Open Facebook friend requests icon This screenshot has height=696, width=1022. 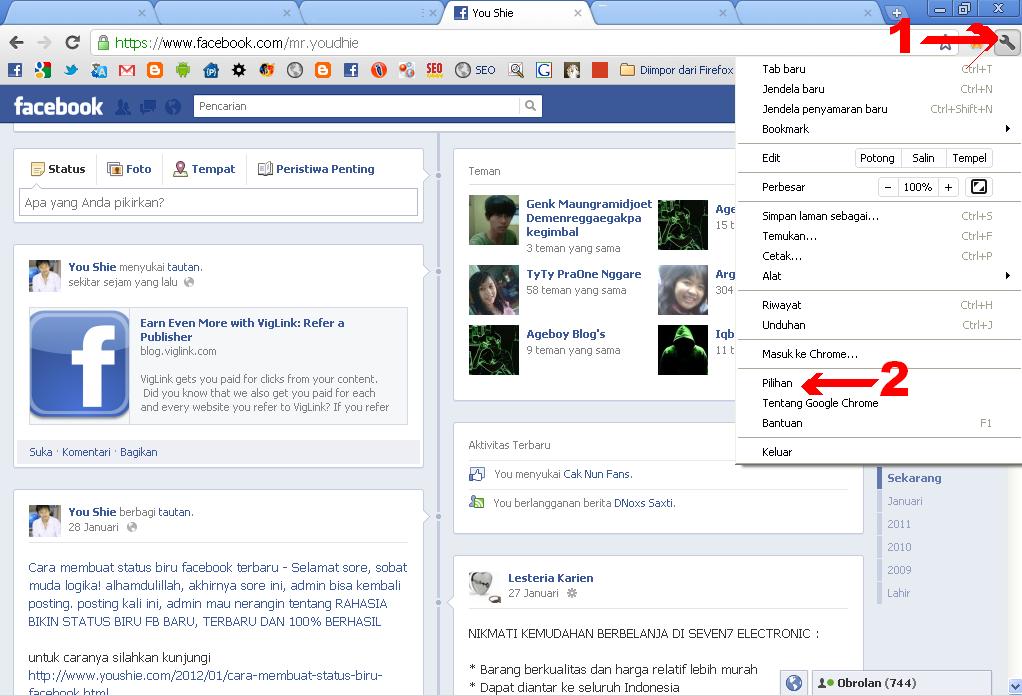[x=123, y=107]
